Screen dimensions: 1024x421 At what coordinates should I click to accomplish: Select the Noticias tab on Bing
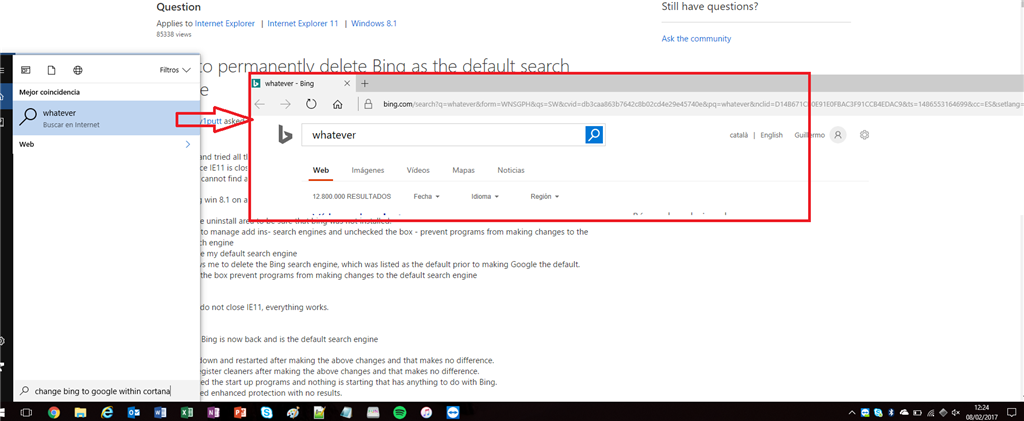511,170
